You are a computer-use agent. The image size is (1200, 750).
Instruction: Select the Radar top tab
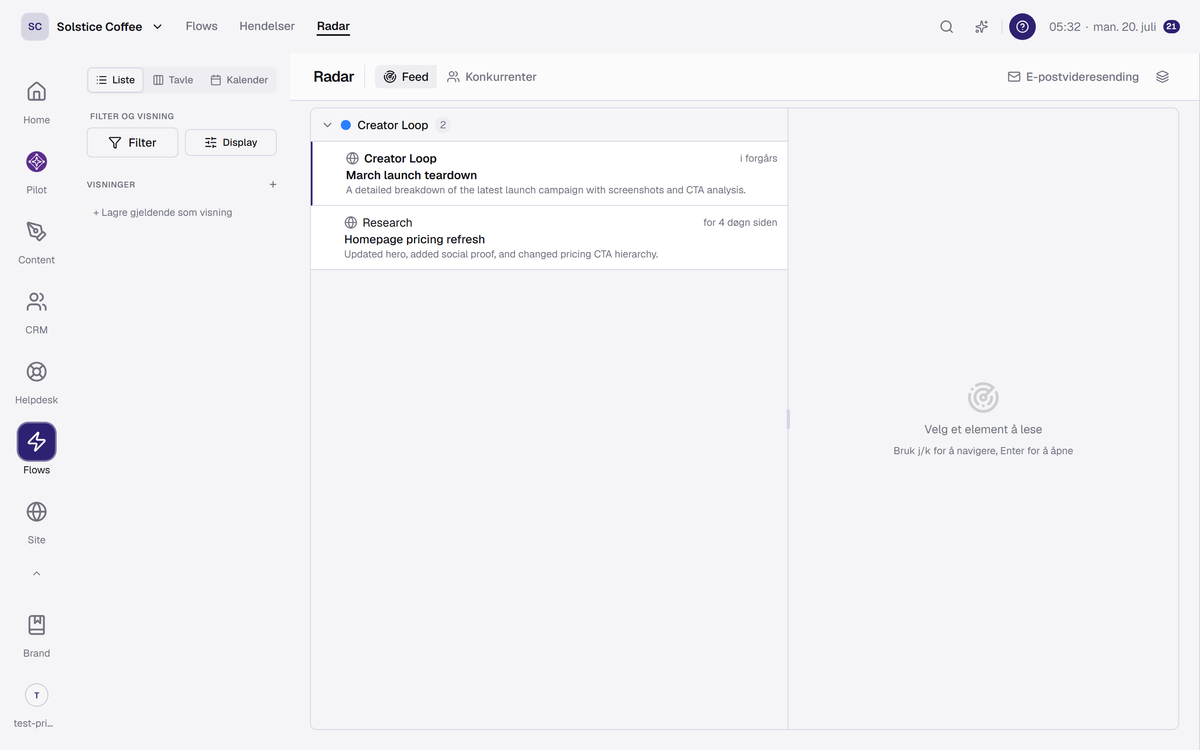pos(333,26)
